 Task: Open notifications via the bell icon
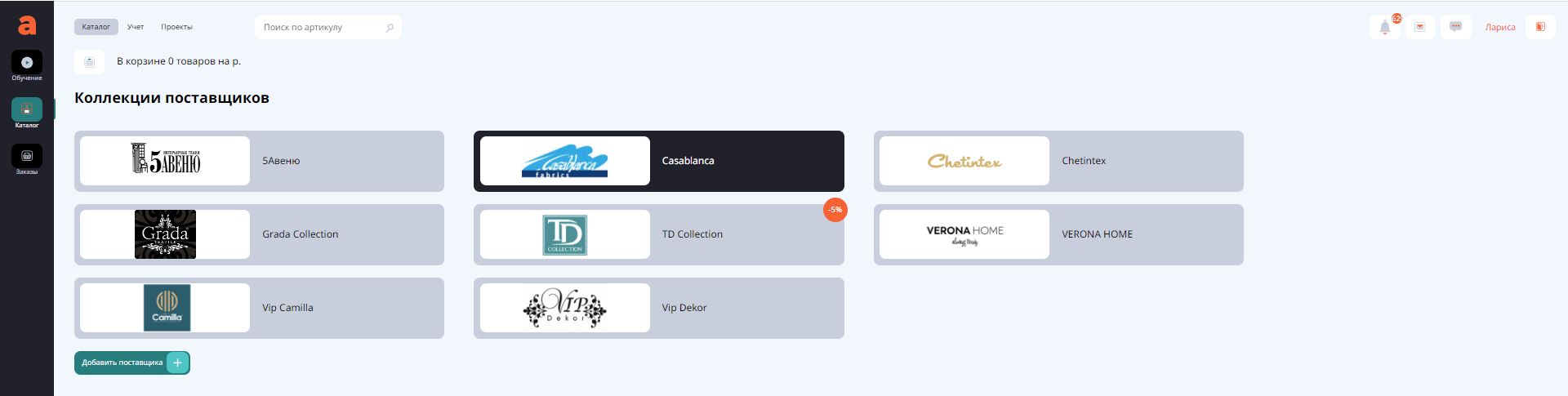pos(1385,27)
